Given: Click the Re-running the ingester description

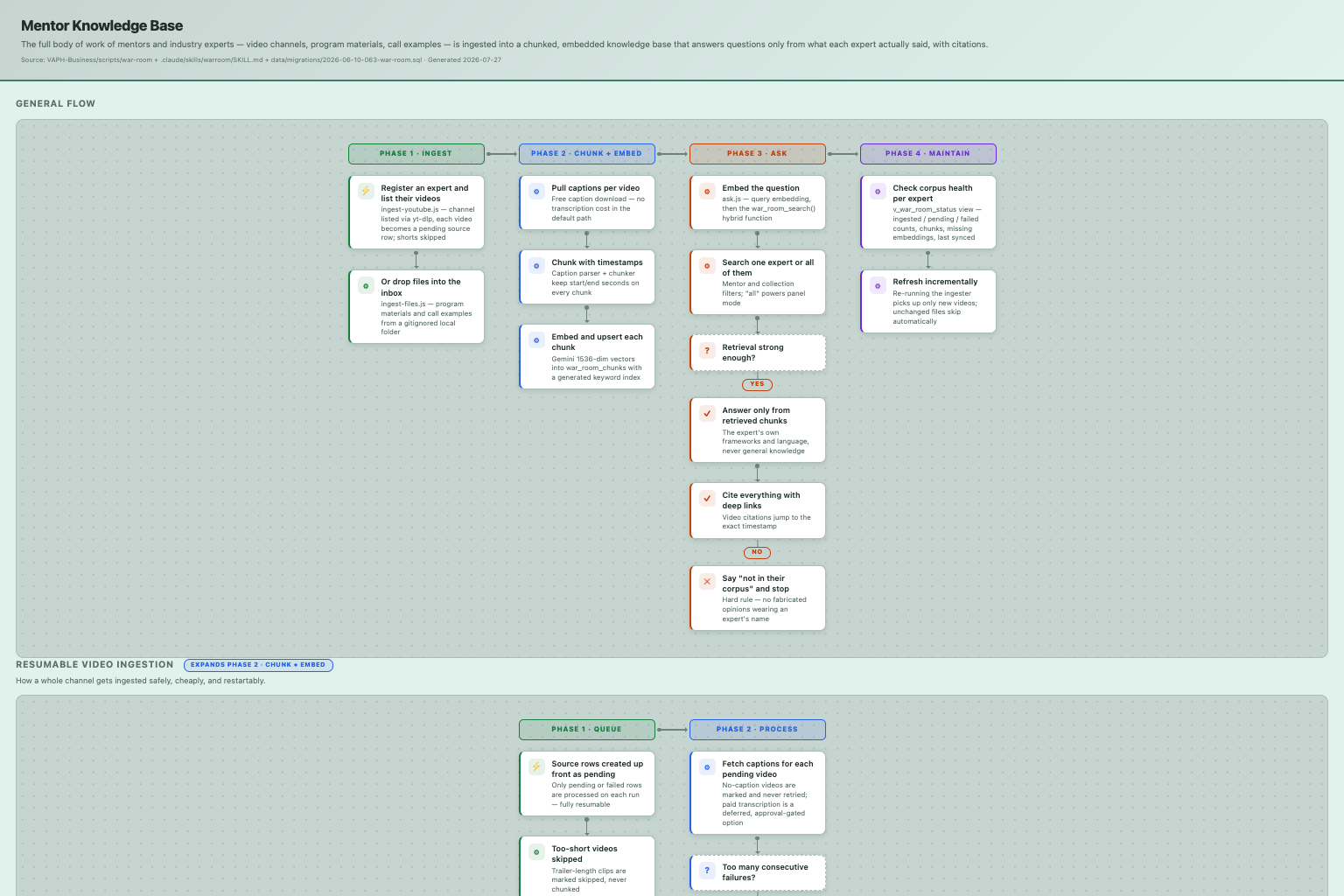Looking at the screenshot, I should pos(935,307).
